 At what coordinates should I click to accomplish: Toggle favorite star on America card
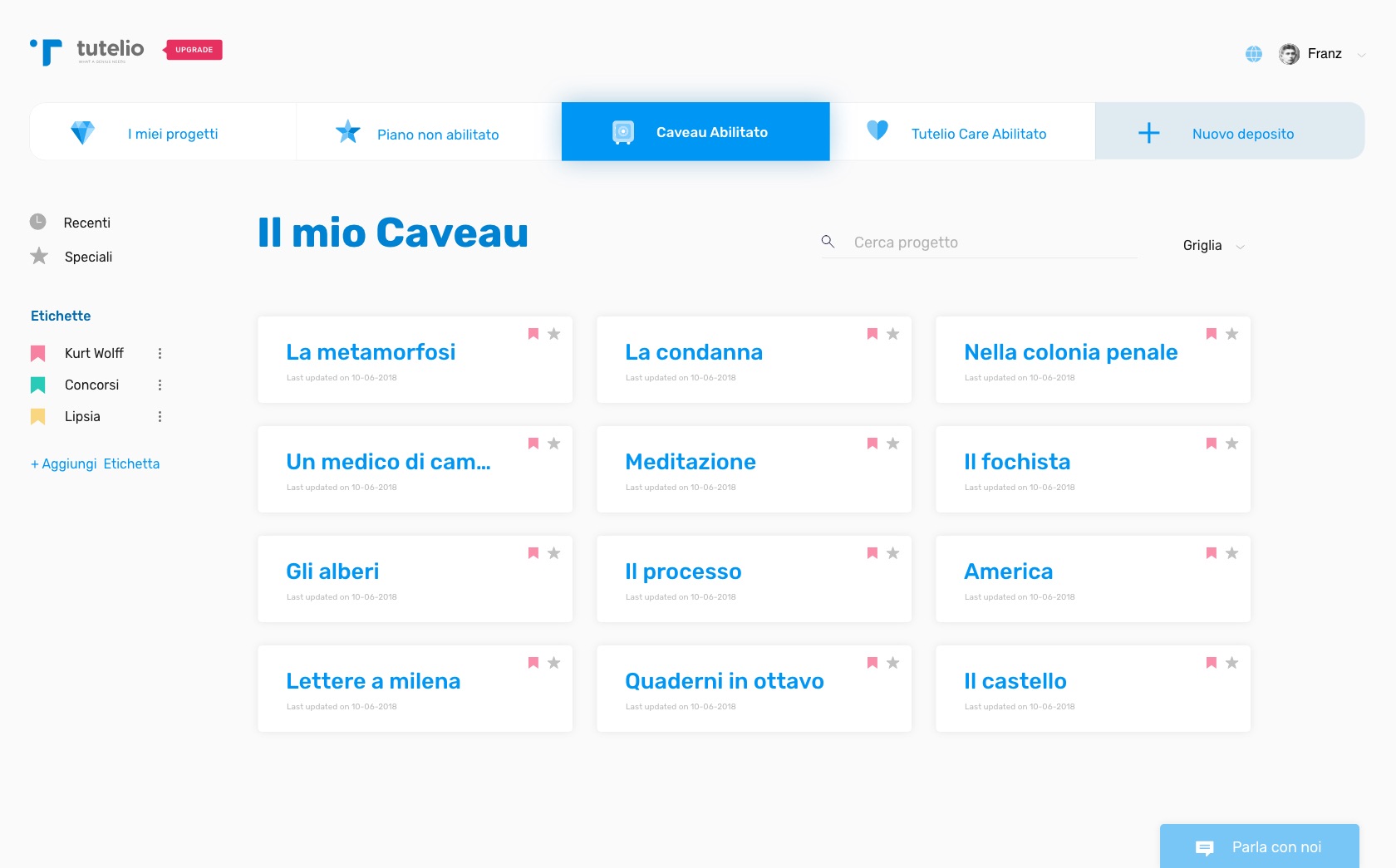point(1232,553)
